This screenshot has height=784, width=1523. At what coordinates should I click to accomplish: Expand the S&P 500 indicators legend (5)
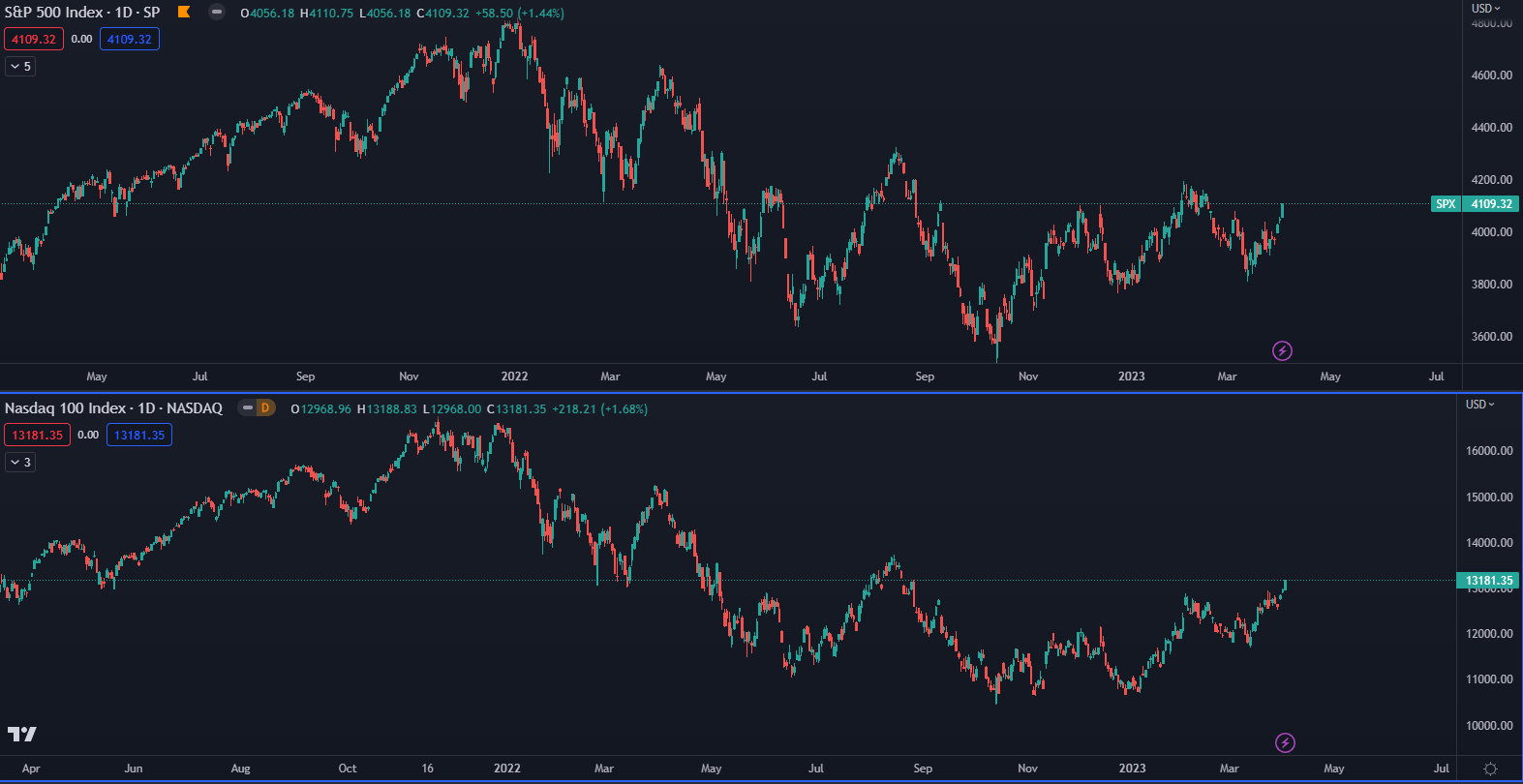tap(20, 67)
